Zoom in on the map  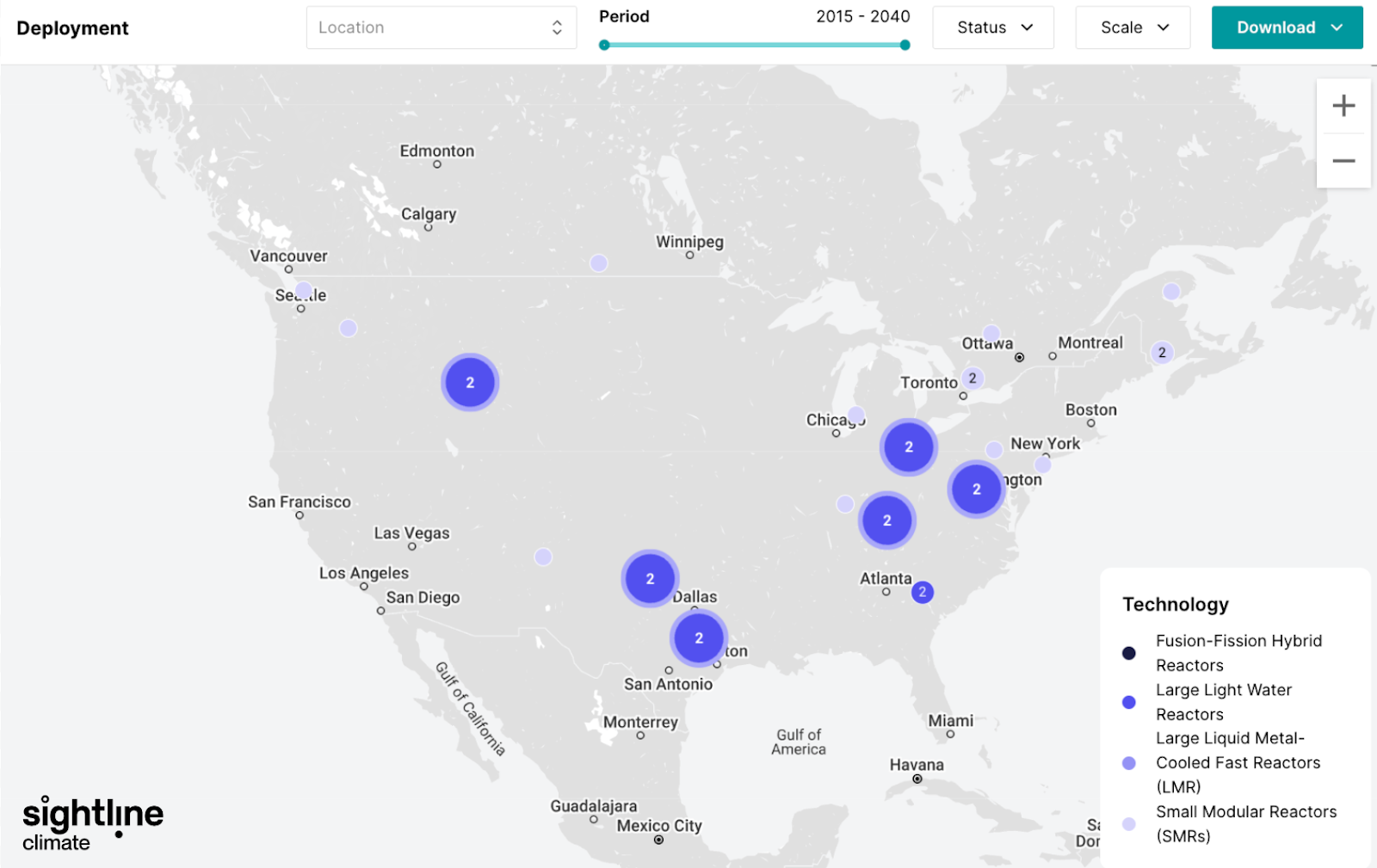1343,106
